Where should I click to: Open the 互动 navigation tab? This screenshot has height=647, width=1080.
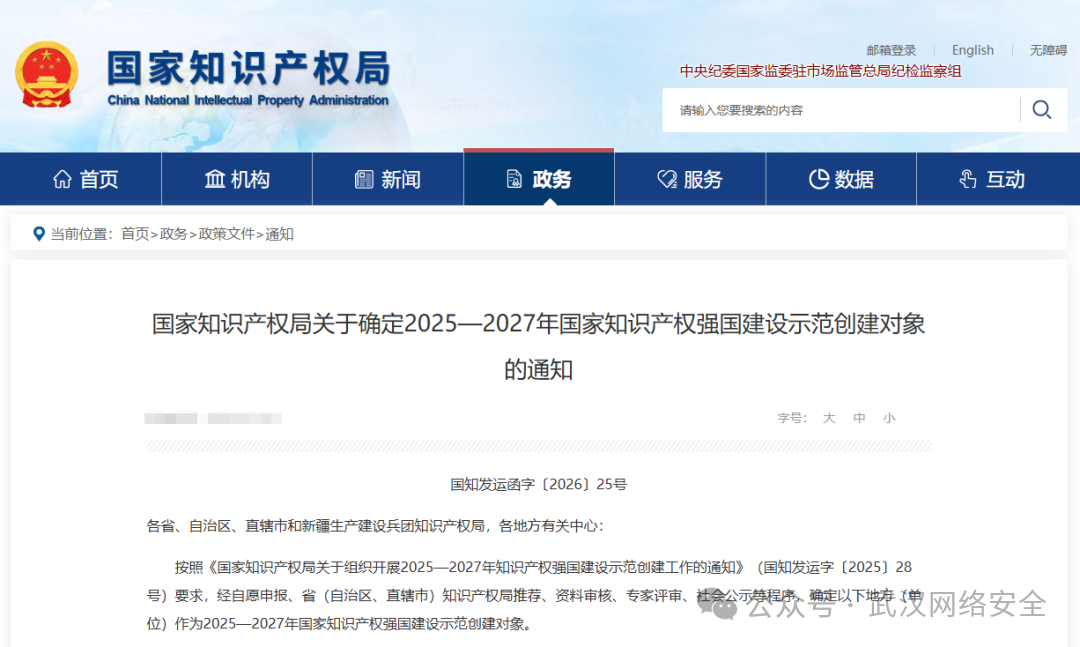tap(993, 179)
